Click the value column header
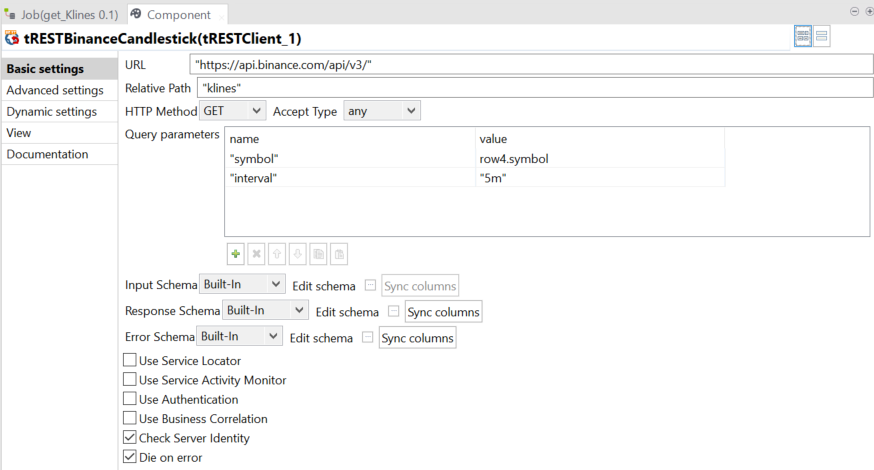This screenshot has width=874, height=470. [x=600, y=139]
